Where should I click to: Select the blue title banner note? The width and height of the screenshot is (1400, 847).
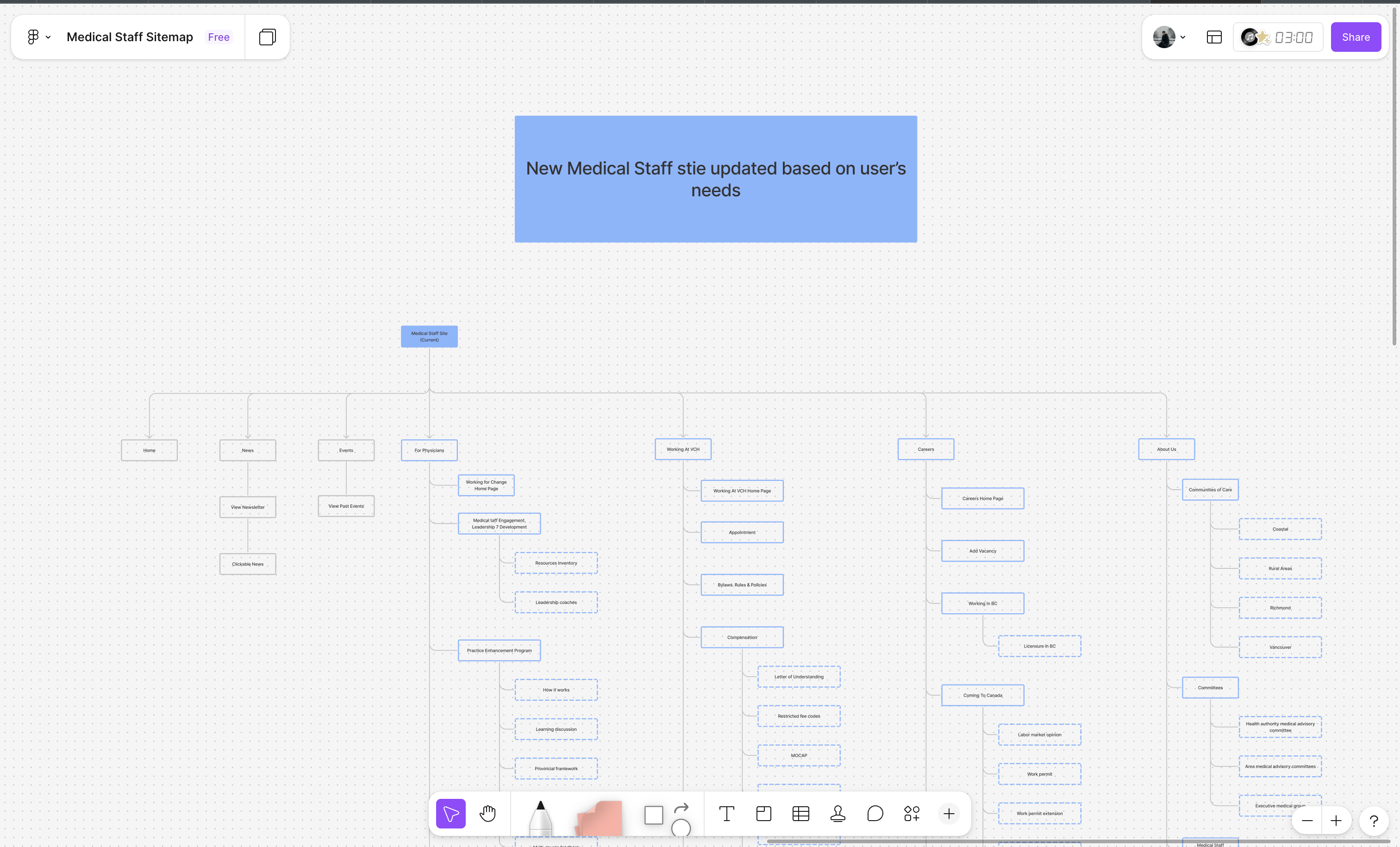click(715, 179)
